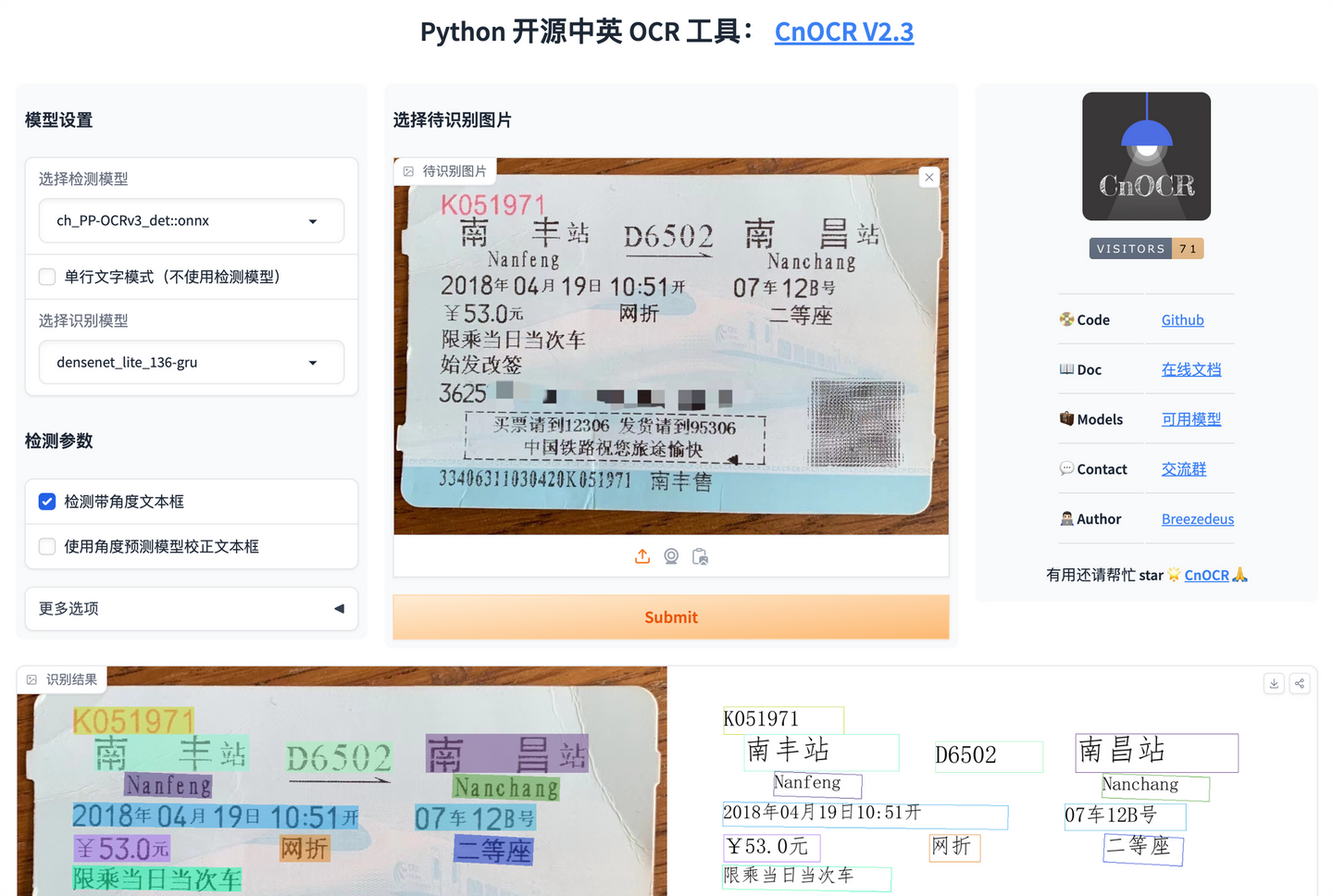The height and width of the screenshot is (896, 1333).
Task: Enable 单行文字模式 single-line text mode
Action: [x=46, y=276]
